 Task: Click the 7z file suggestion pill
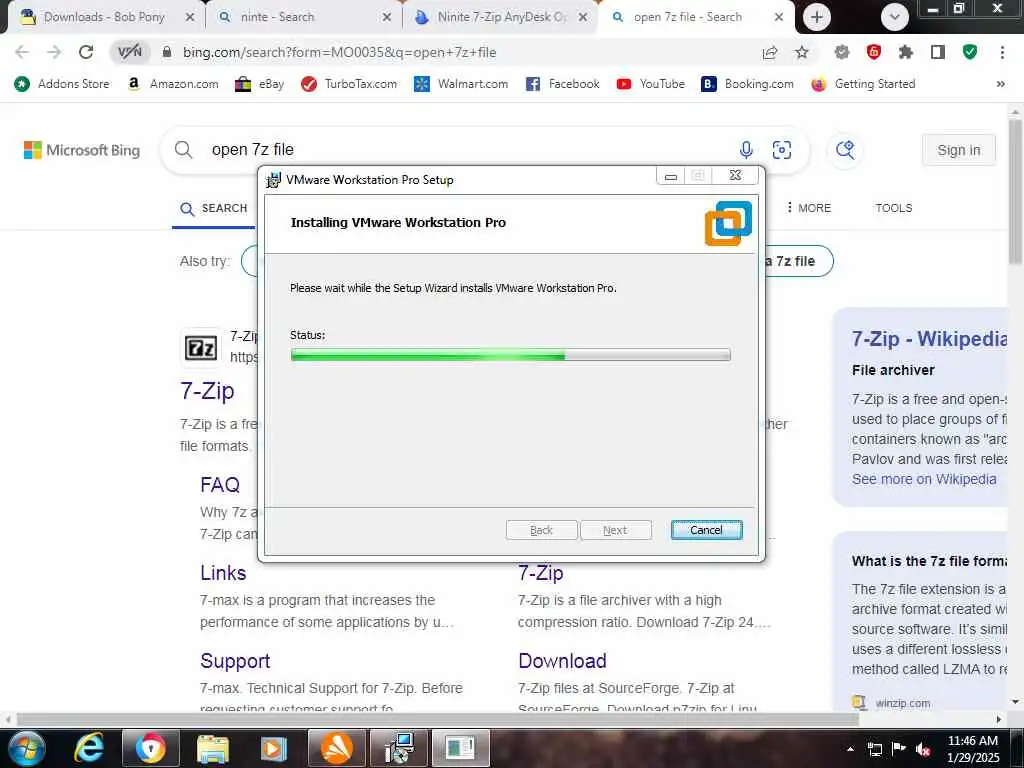pyautogui.click(x=799, y=261)
